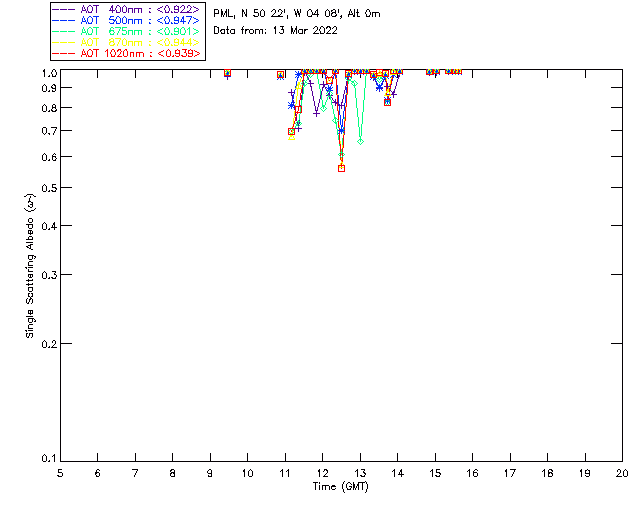Click the y-axis tick label 0.4
This screenshot has height=512, width=640.
coord(49,226)
